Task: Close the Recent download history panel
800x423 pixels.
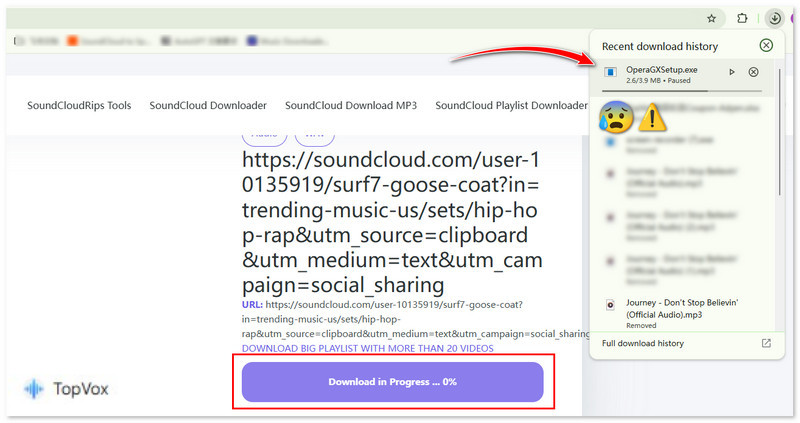Action: click(x=766, y=45)
